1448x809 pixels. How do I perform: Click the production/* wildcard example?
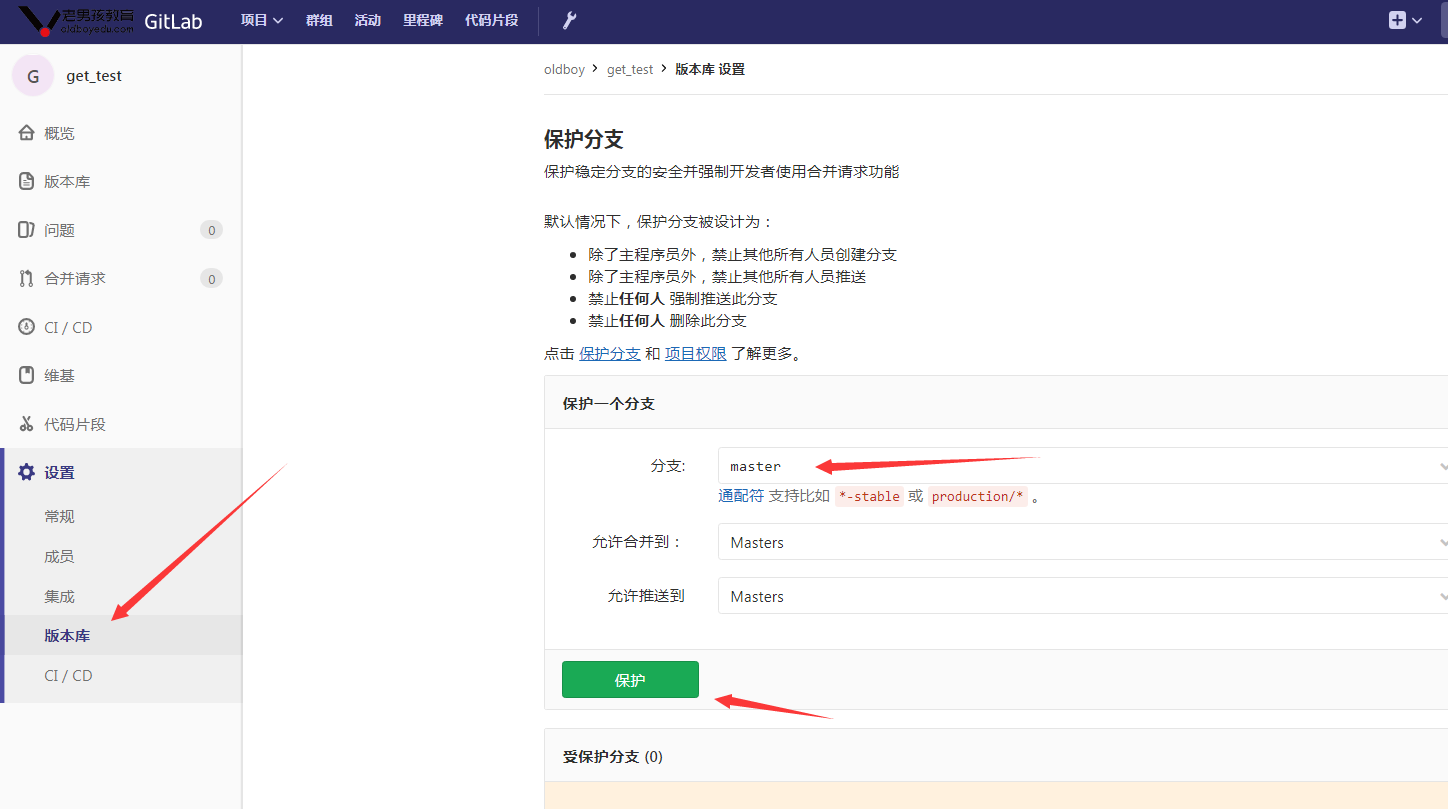point(978,496)
